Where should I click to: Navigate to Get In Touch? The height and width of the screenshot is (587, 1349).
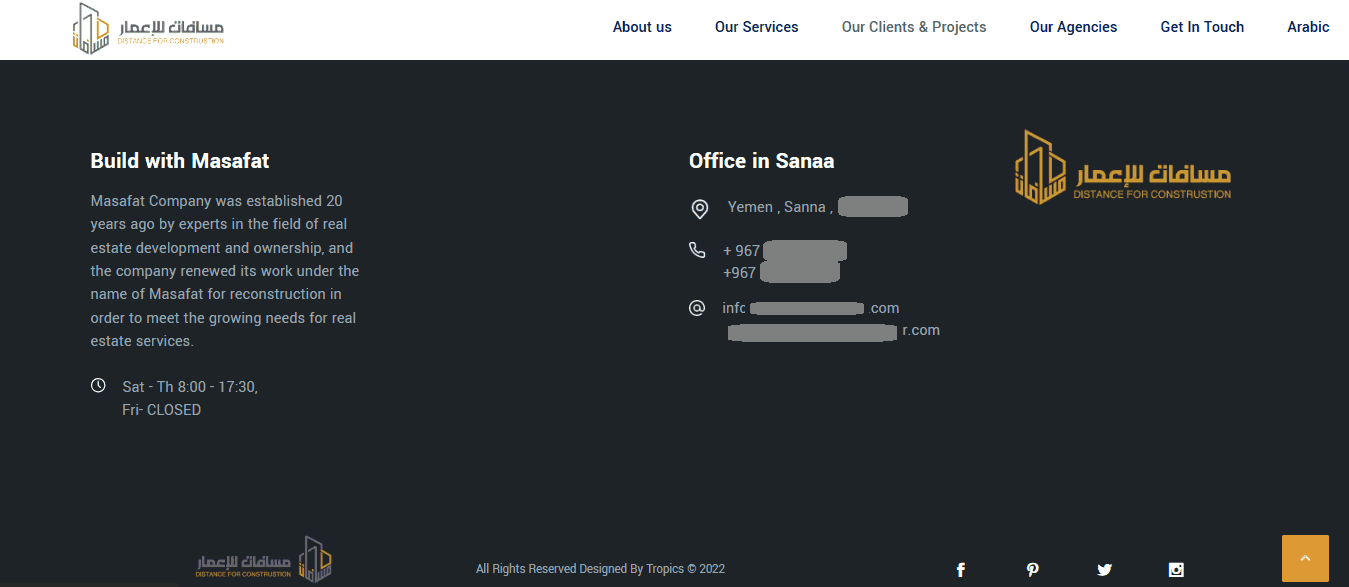pos(1202,27)
